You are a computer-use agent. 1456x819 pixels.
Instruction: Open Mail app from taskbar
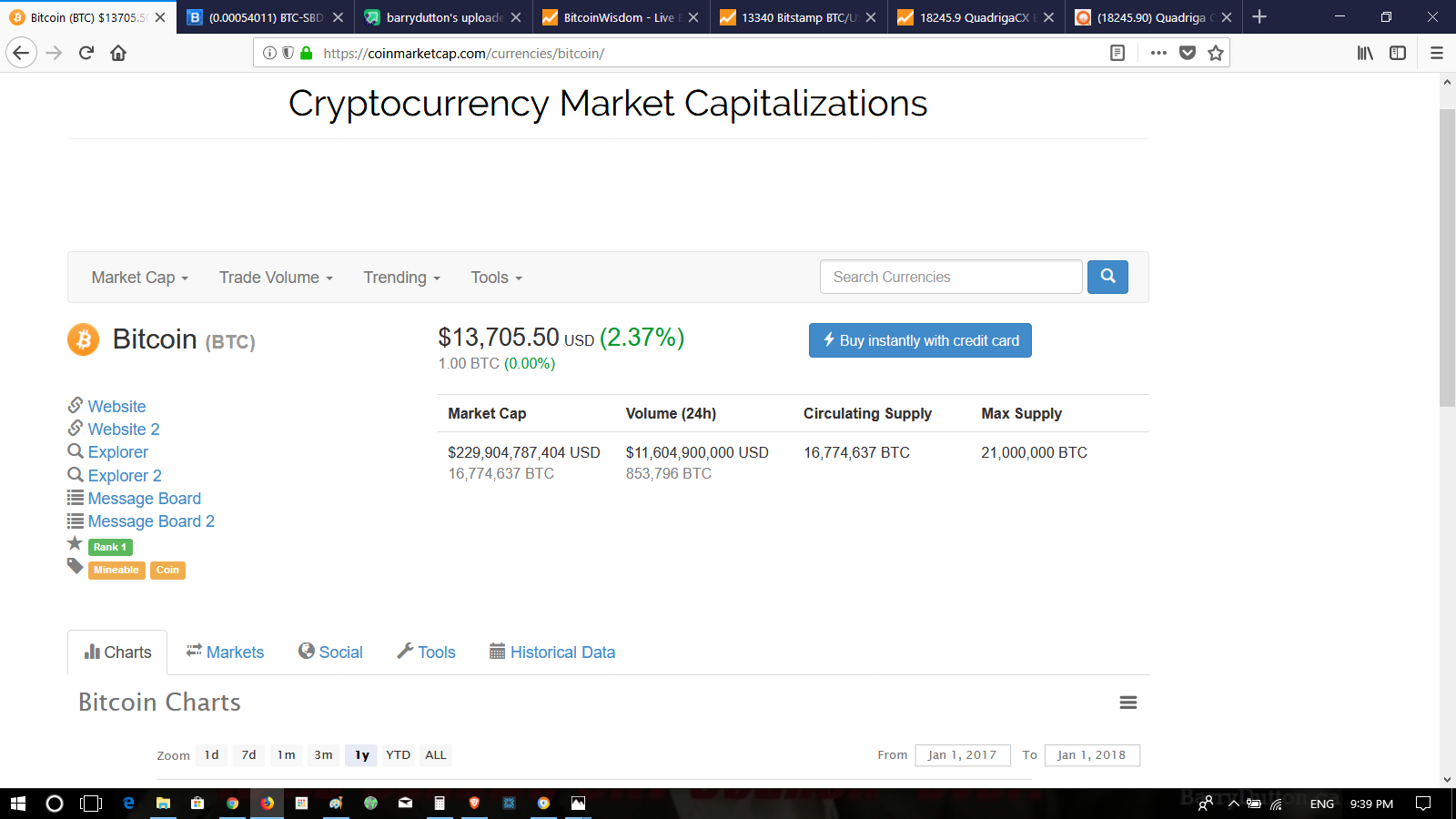click(405, 804)
